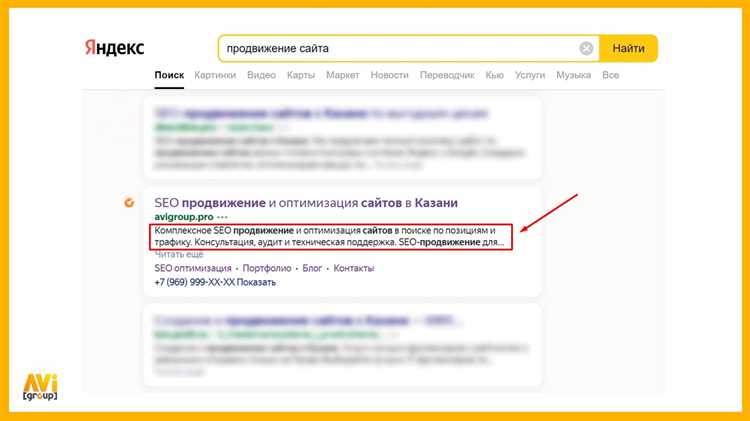
Task: Open the three-dot menu next to avigroup.pro
Action: [x=222, y=217]
